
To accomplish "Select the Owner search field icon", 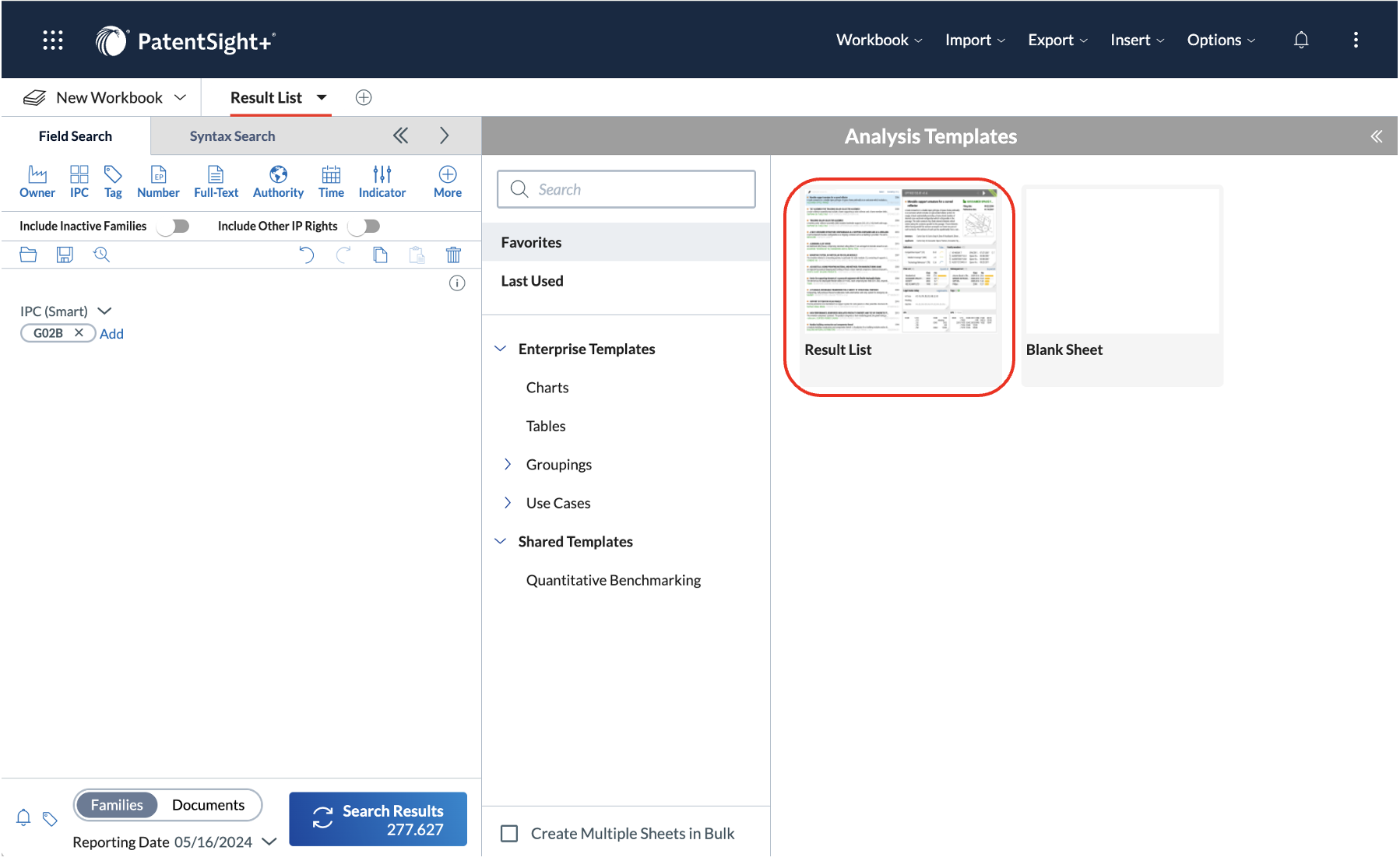I will (x=37, y=182).
